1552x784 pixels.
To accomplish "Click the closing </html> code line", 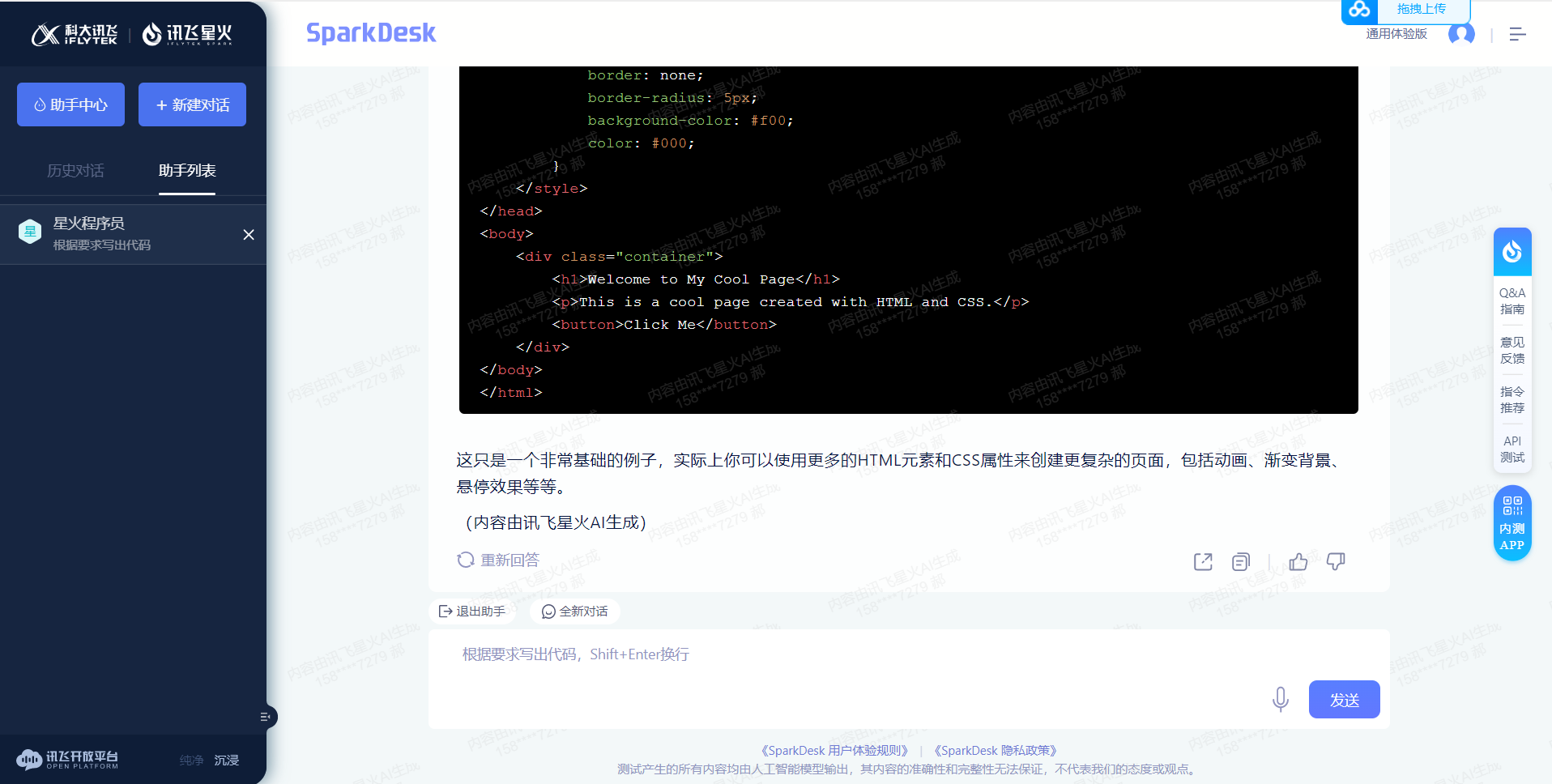I will tap(511, 393).
